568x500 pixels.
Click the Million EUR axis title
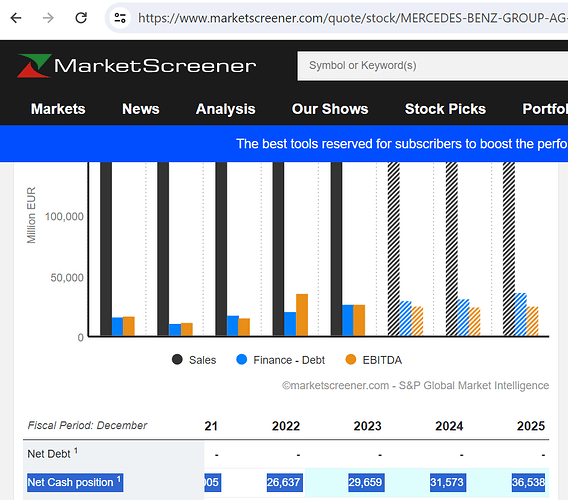coord(31,215)
